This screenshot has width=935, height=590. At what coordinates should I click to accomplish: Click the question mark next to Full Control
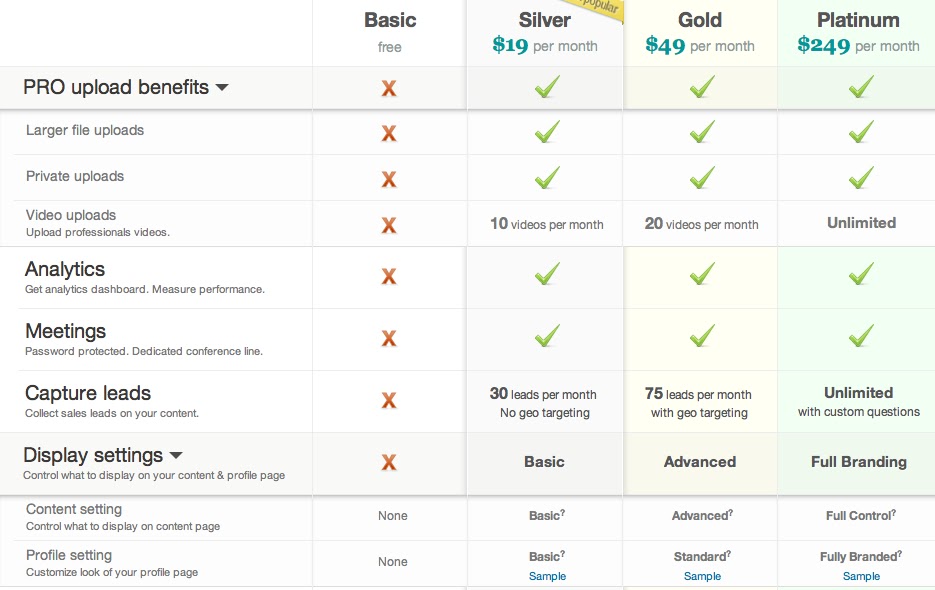click(x=893, y=512)
